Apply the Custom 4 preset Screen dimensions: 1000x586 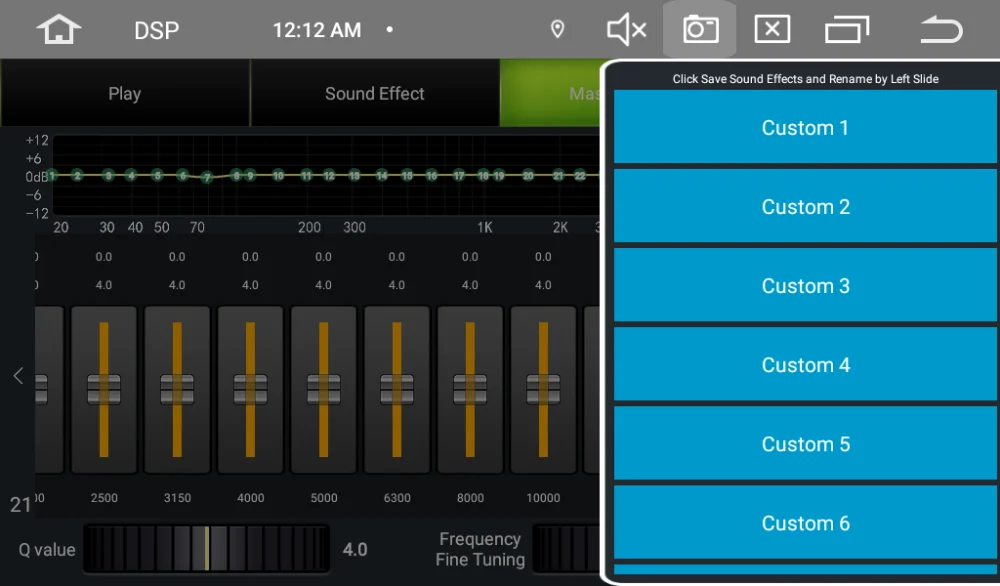coord(805,364)
